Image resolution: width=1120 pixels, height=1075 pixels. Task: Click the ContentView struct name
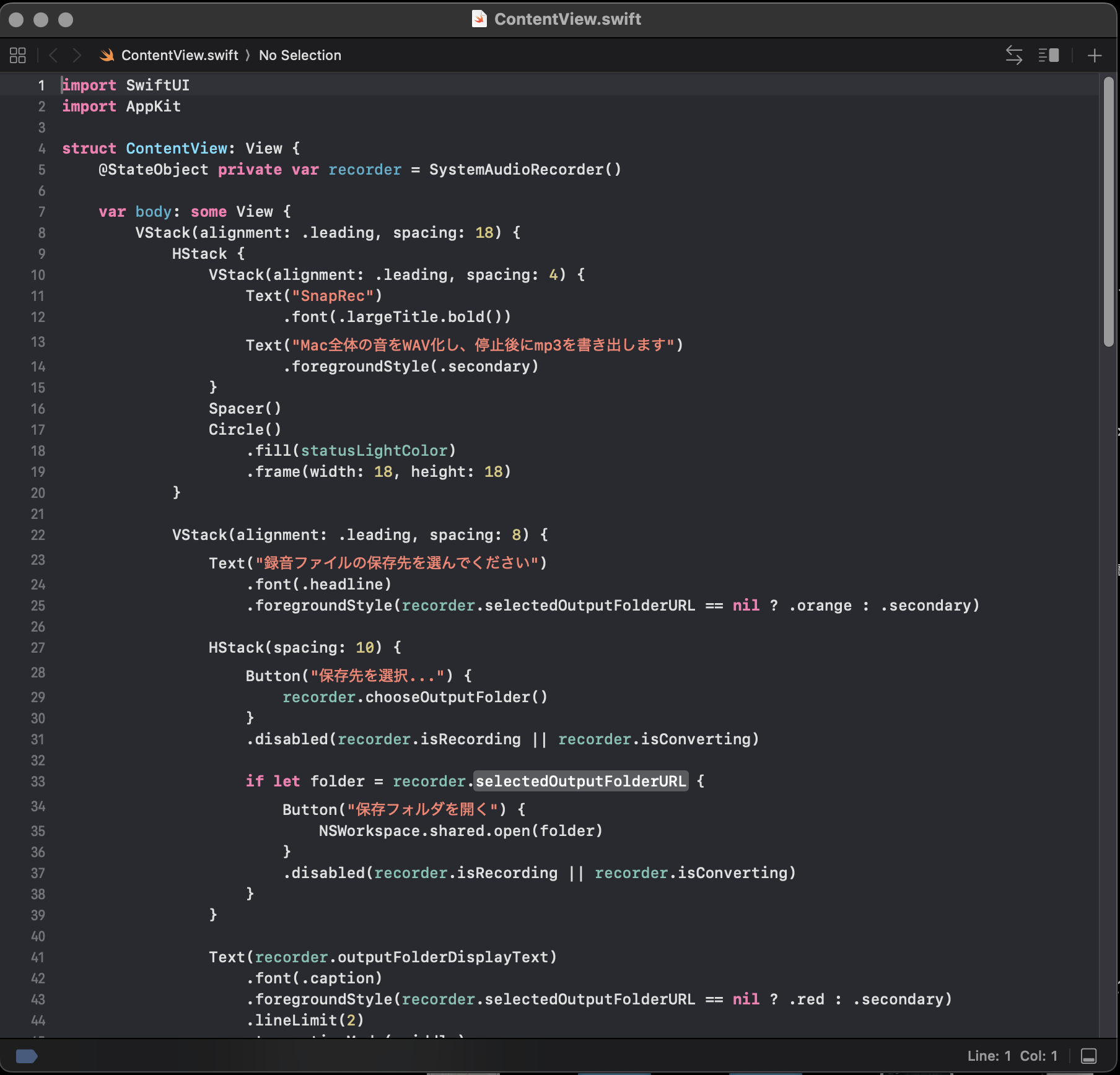tap(177, 149)
